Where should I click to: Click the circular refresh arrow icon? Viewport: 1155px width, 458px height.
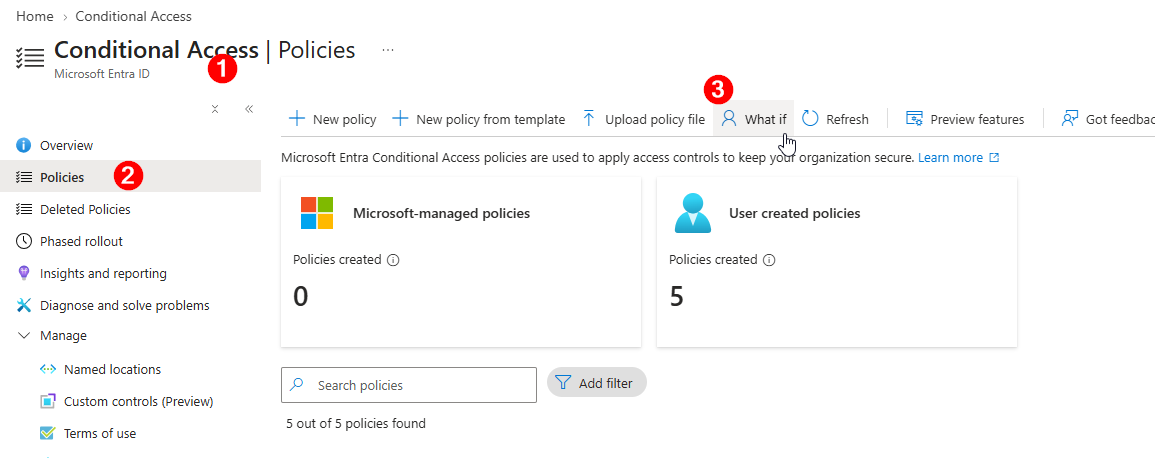(810, 119)
